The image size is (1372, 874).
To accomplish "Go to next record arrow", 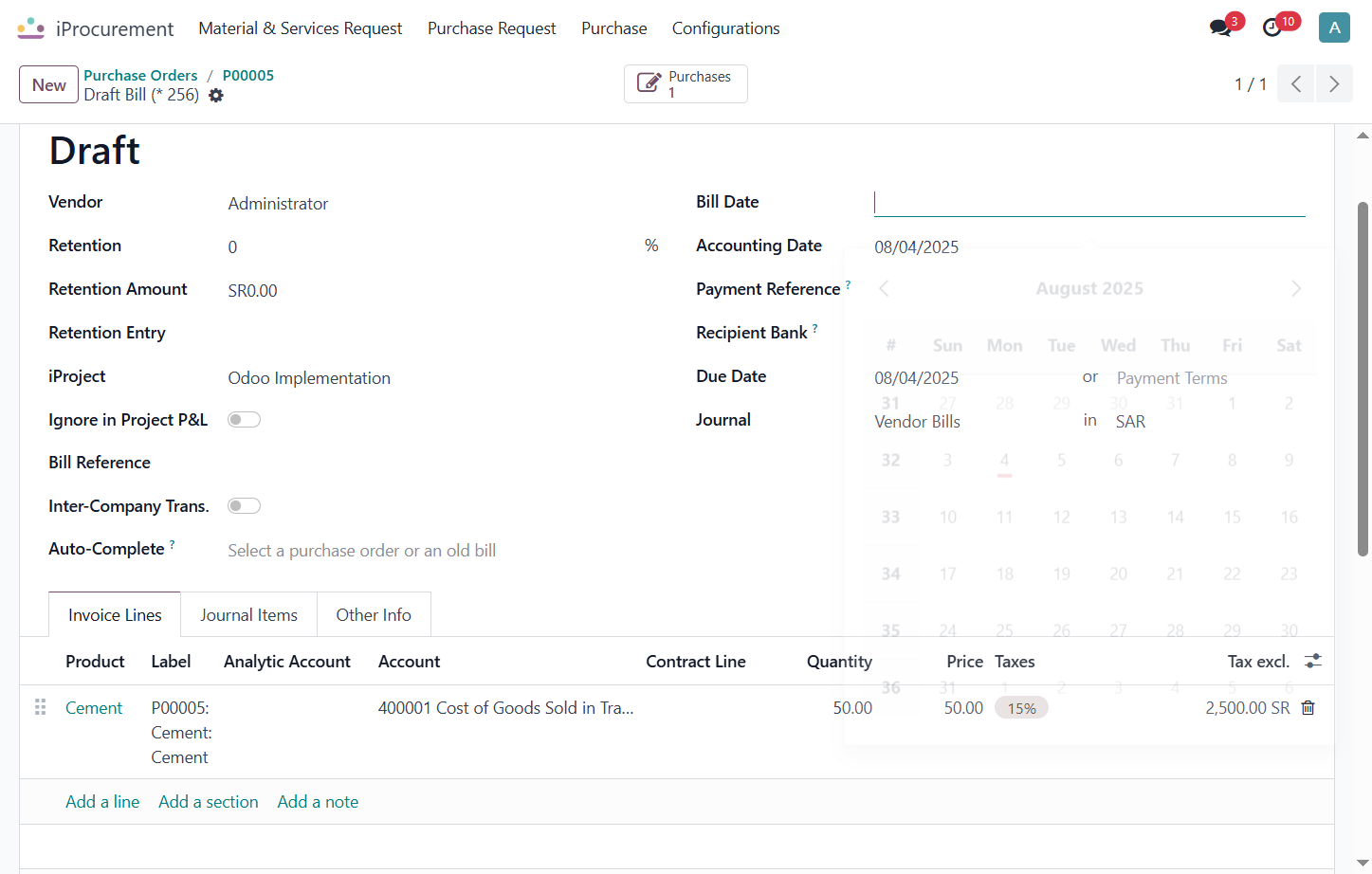I will 1334,84.
